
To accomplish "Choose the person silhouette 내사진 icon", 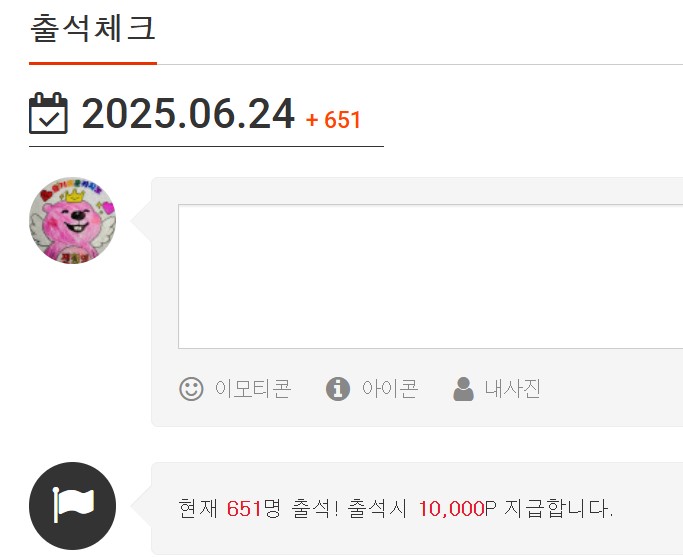I will [x=463, y=388].
